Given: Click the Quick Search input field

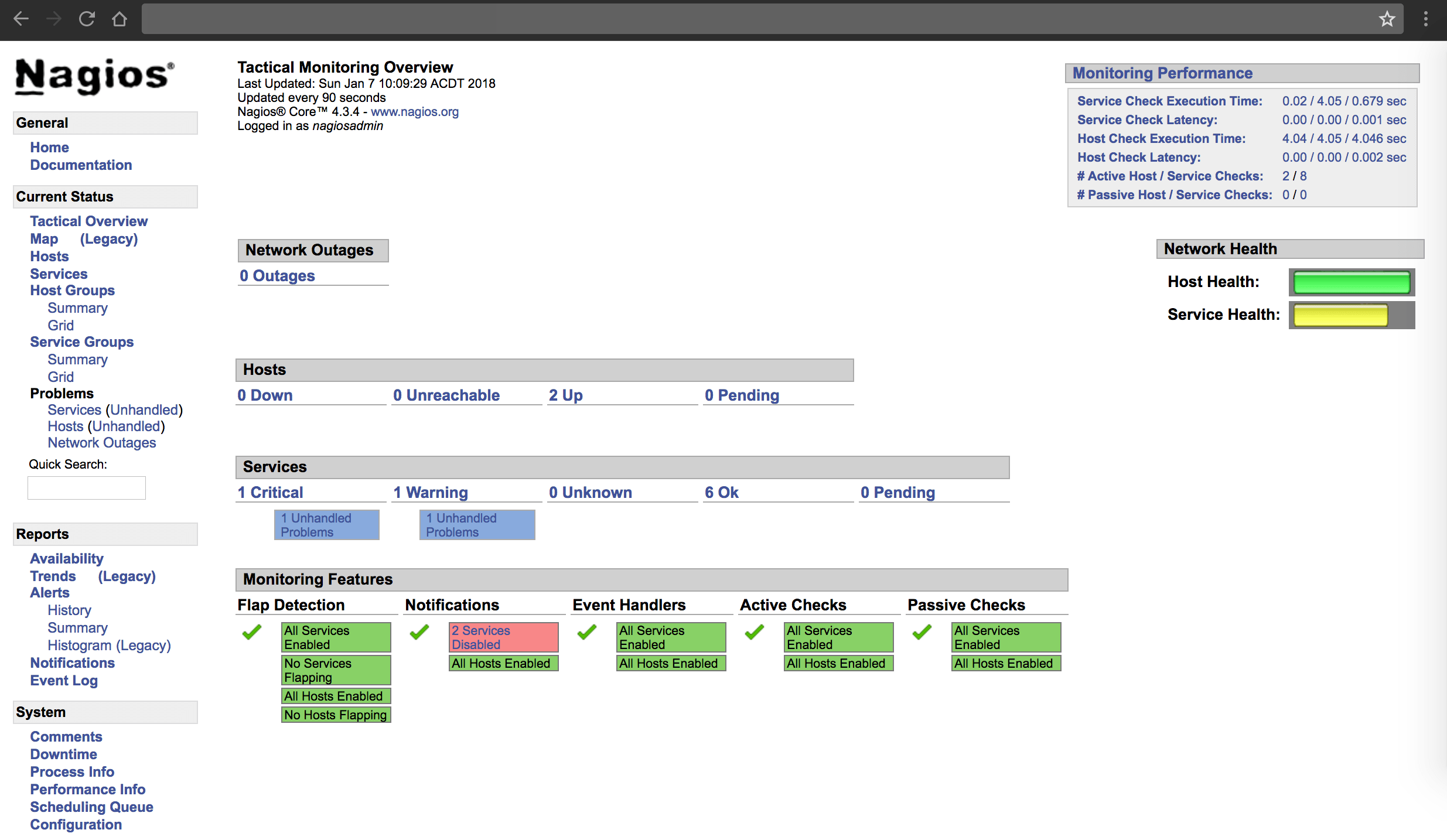Looking at the screenshot, I should point(87,488).
